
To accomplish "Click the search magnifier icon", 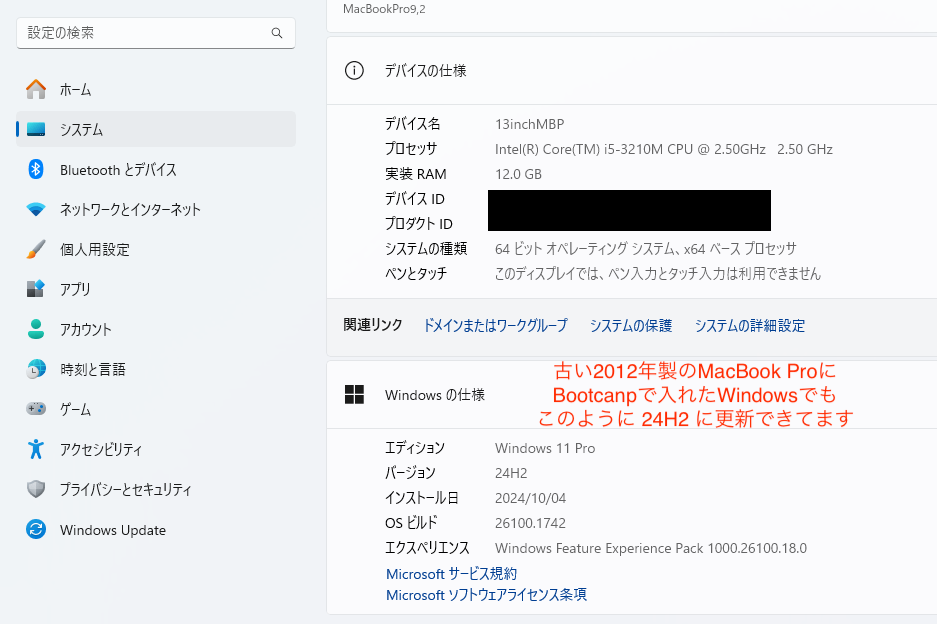I will coord(277,33).
